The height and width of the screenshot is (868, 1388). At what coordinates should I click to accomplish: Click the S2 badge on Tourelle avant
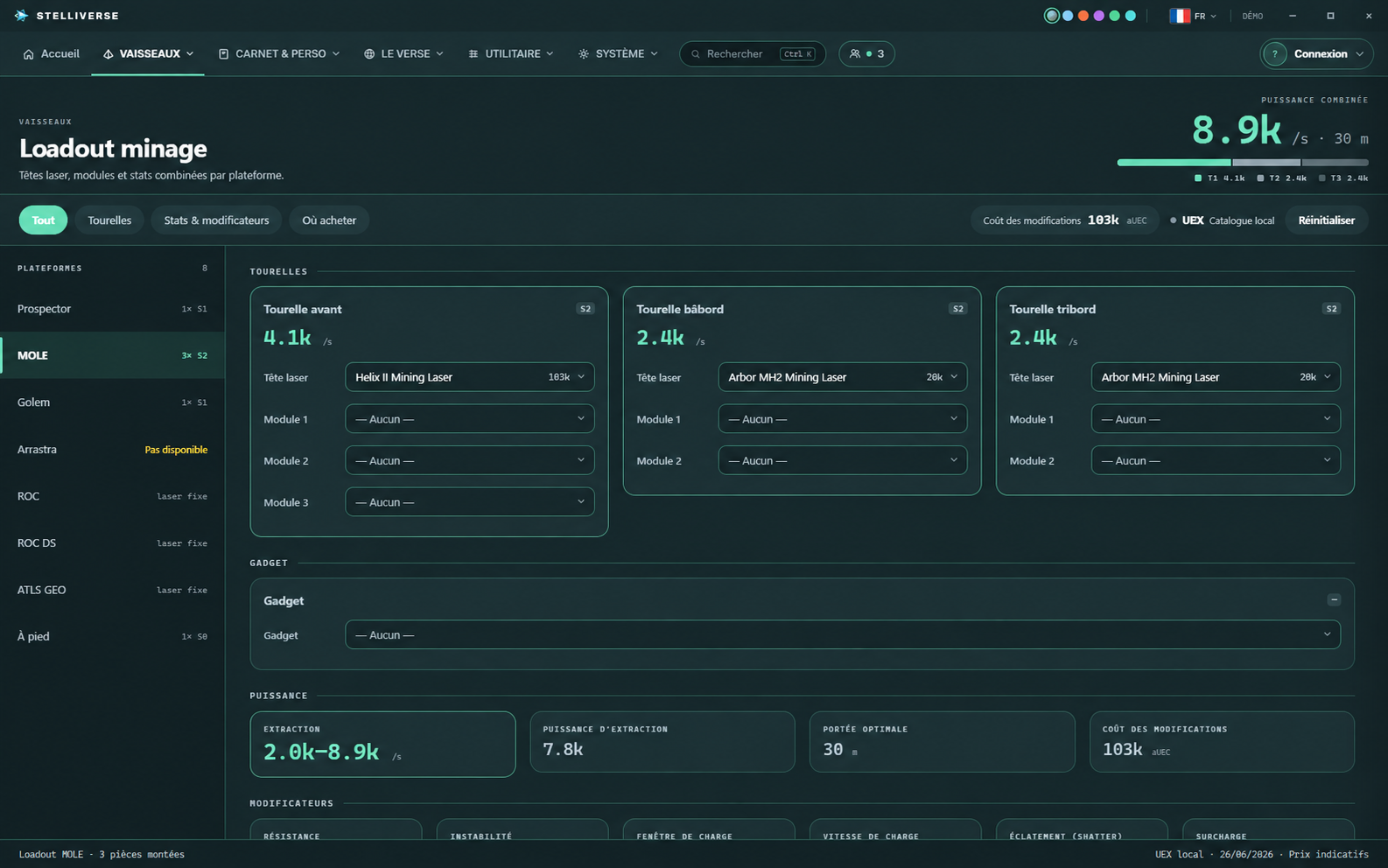[x=585, y=309]
